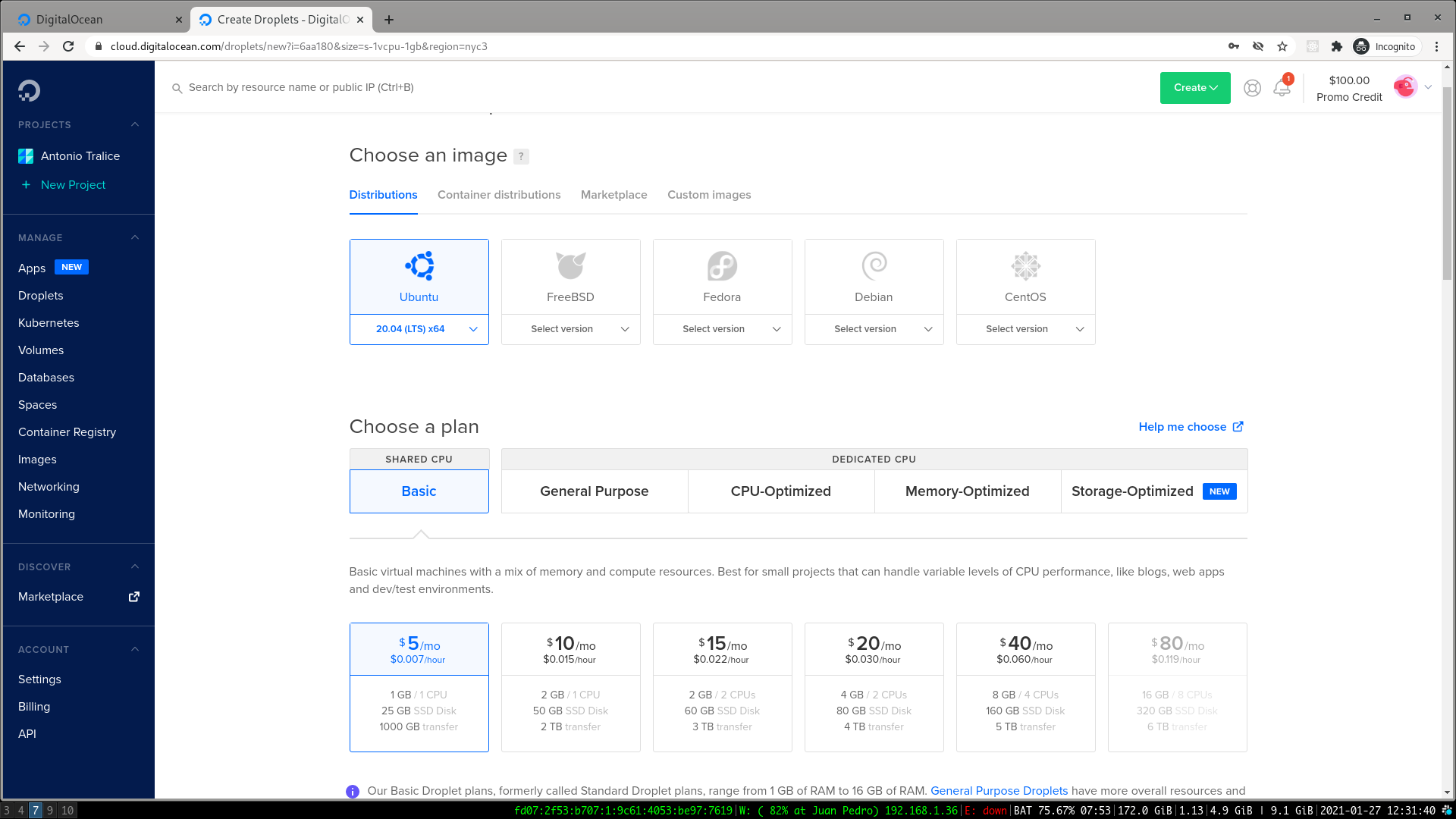Screen dimensions: 1456x819
Task: Bookmark the page with the star icon
Action: pos(1282,46)
